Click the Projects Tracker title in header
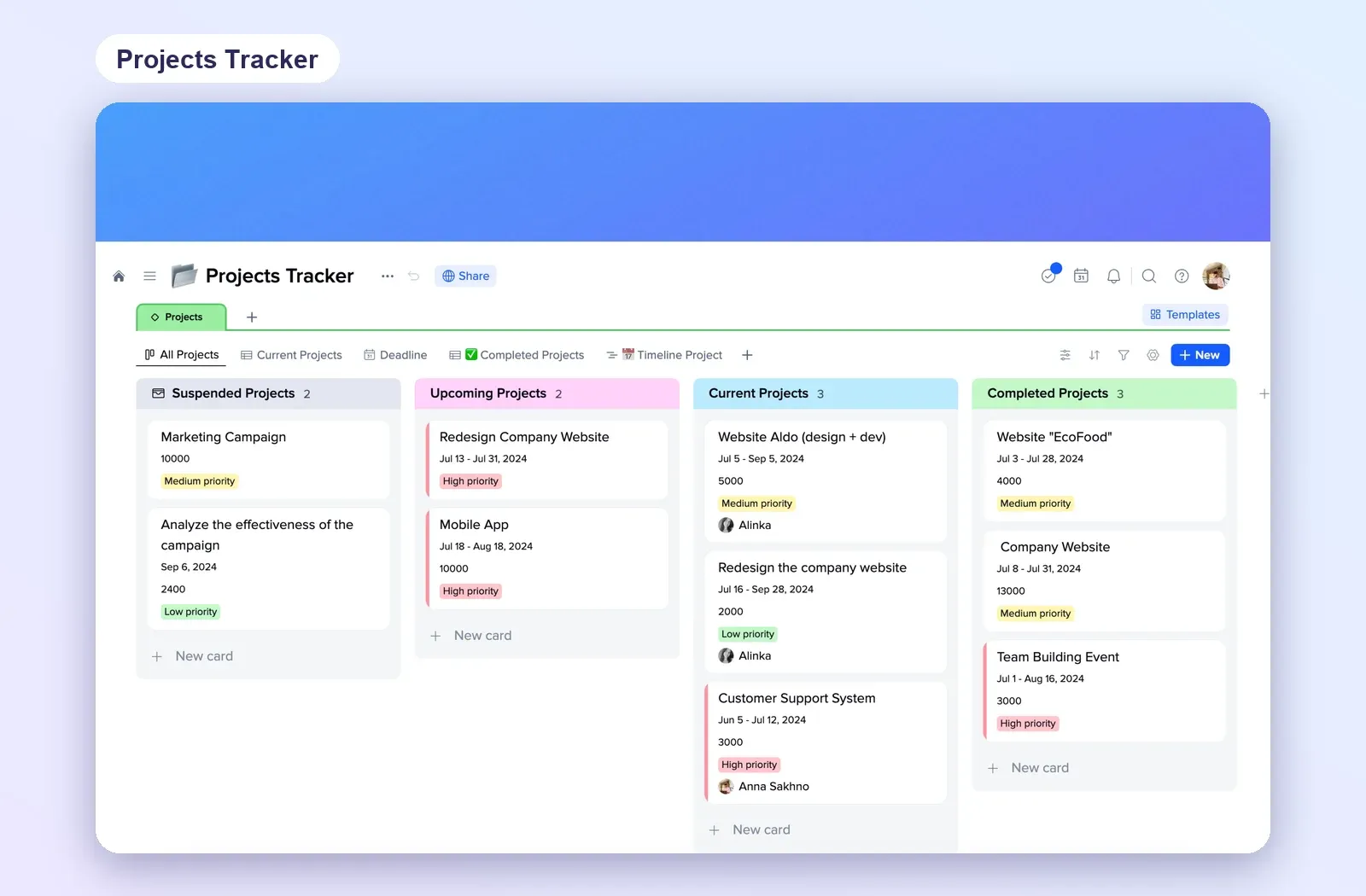This screenshot has width=1366, height=896. [279, 276]
